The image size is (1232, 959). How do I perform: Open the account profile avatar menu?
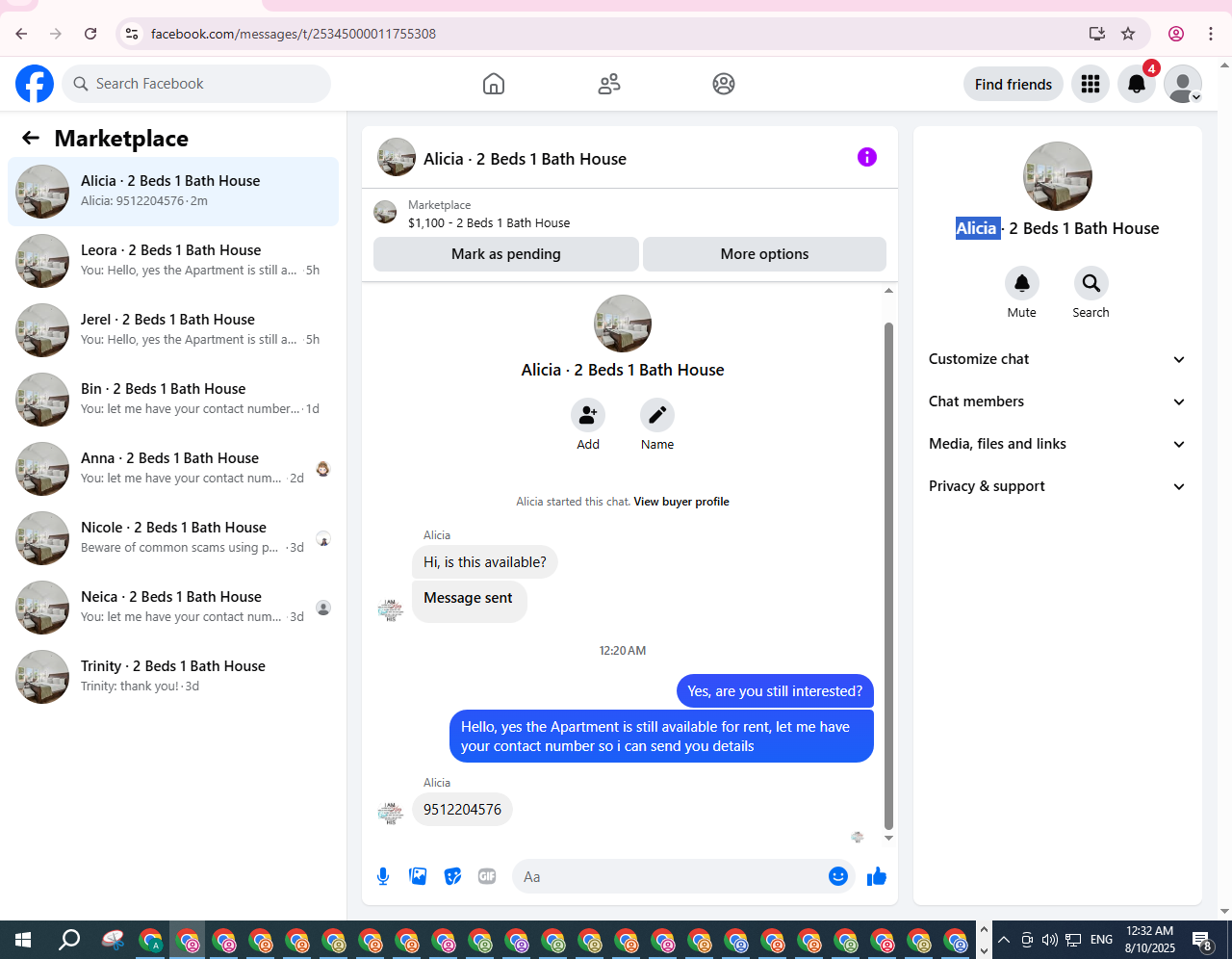point(1183,84)
